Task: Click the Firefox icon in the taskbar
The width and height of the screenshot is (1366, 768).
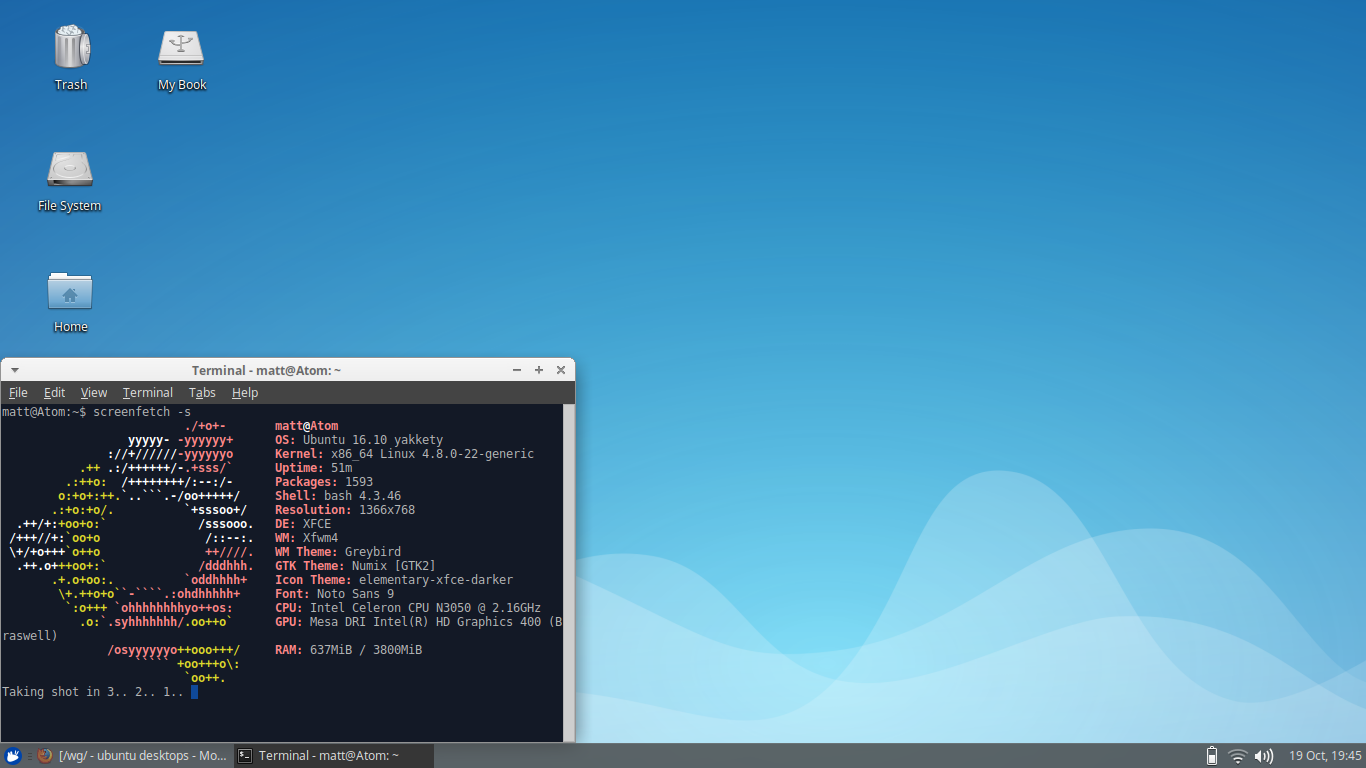Action: 45,756
